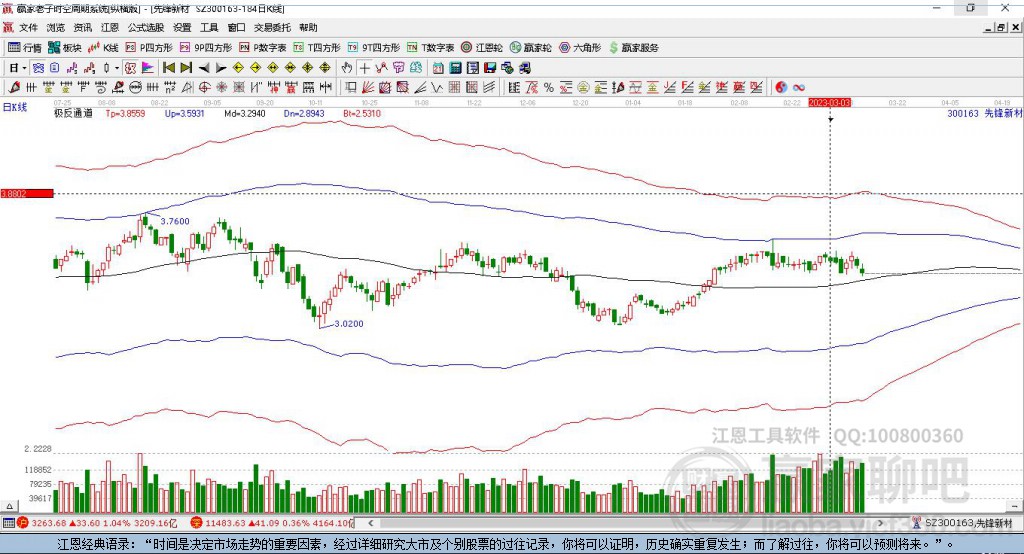Image resolution: width=1024 pixels, height=554 pixels.
Task: Open the calendar icon showing 21
Action: click(x=438, y=68)
